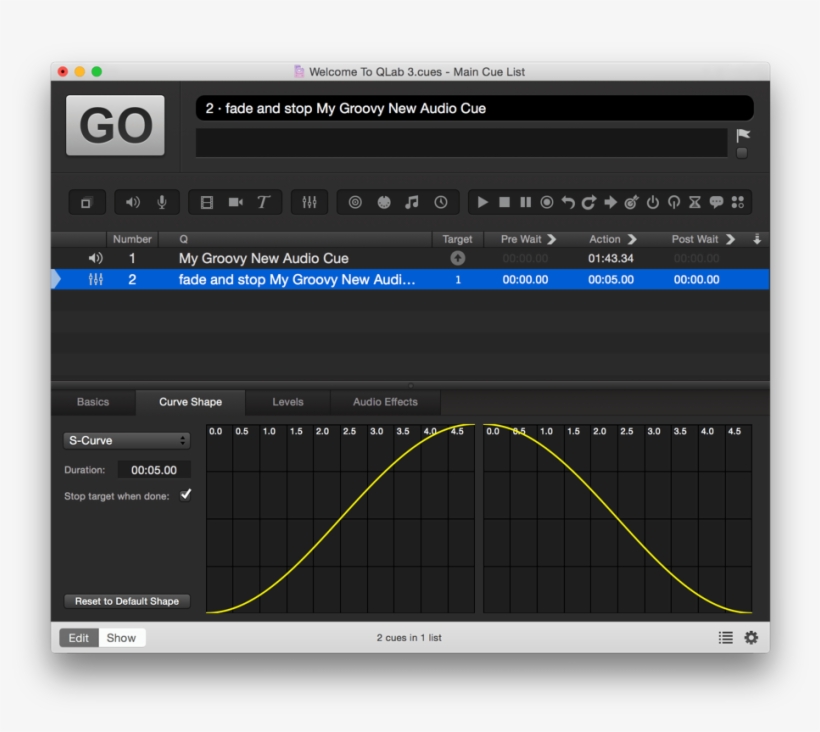Add a new Audio cue from toolbar
Viewport: 820px width, 732px height.
[133, 202]
